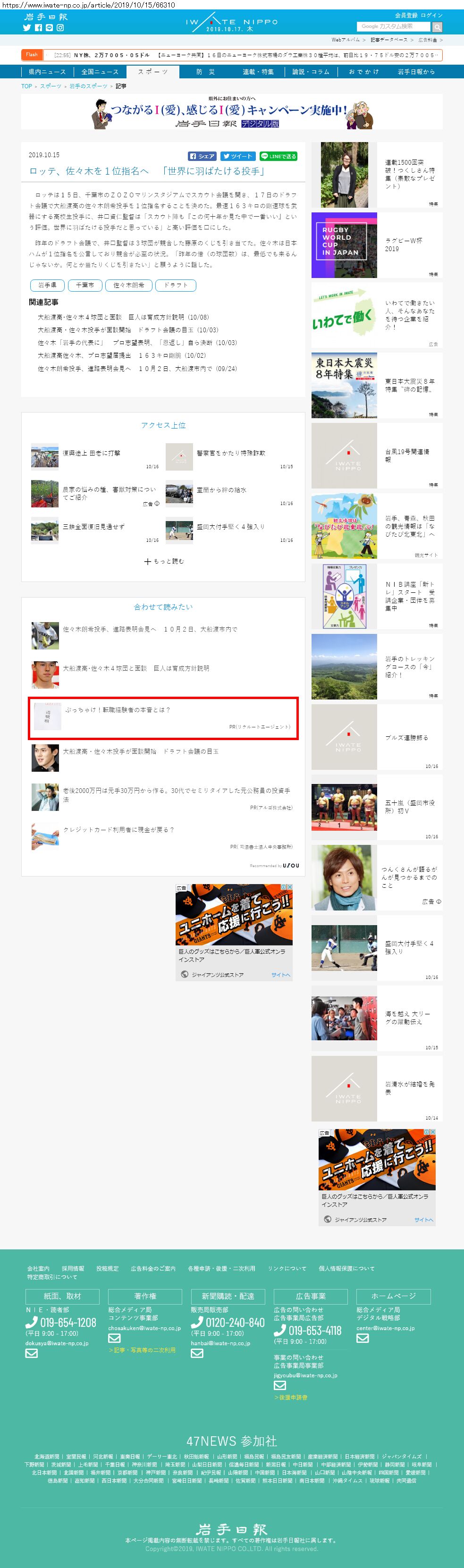
Task: Open 岩手のスポーツ breadcrumb link
Action: coord(88,86)
